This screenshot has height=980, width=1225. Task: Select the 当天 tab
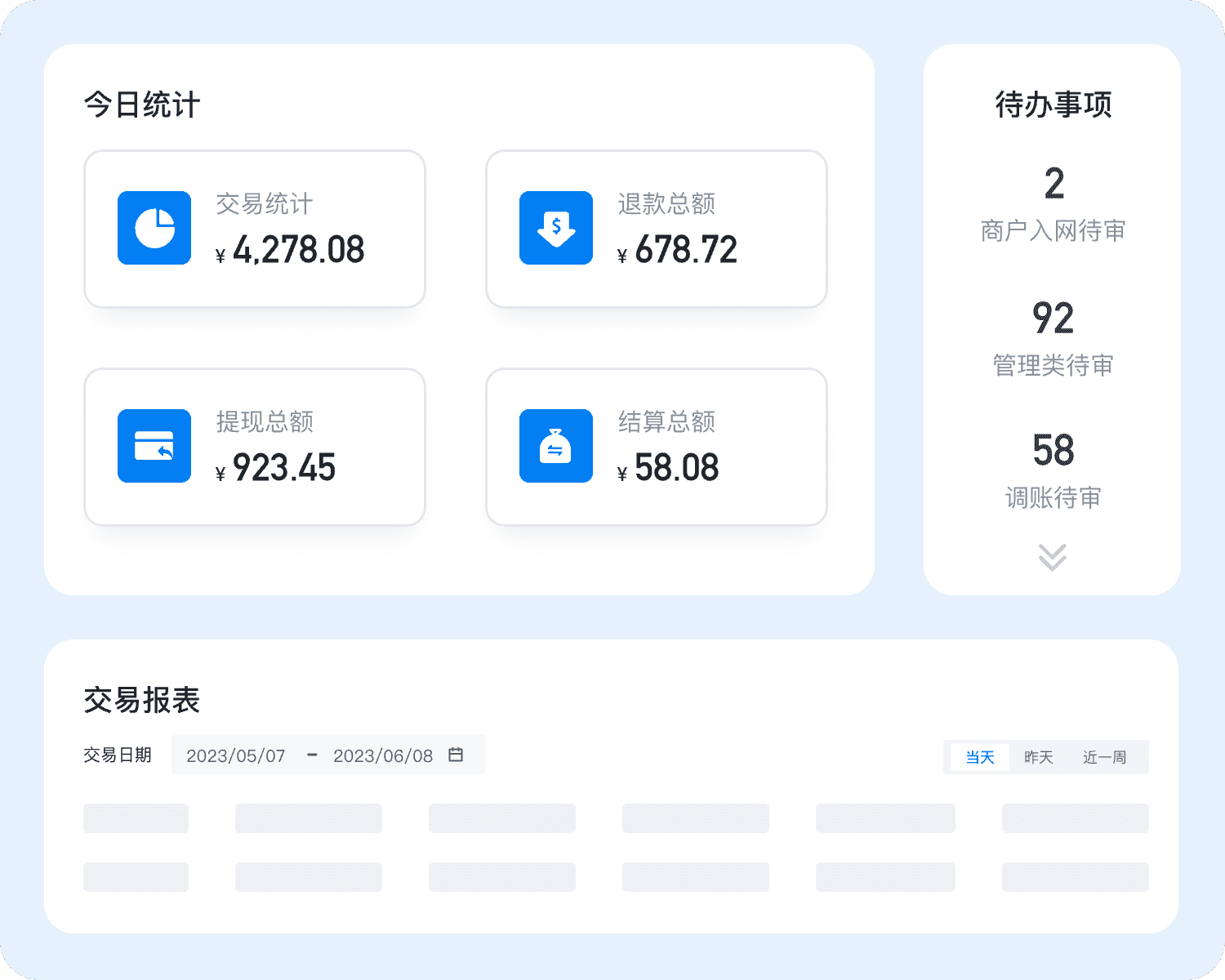point(980,757)
